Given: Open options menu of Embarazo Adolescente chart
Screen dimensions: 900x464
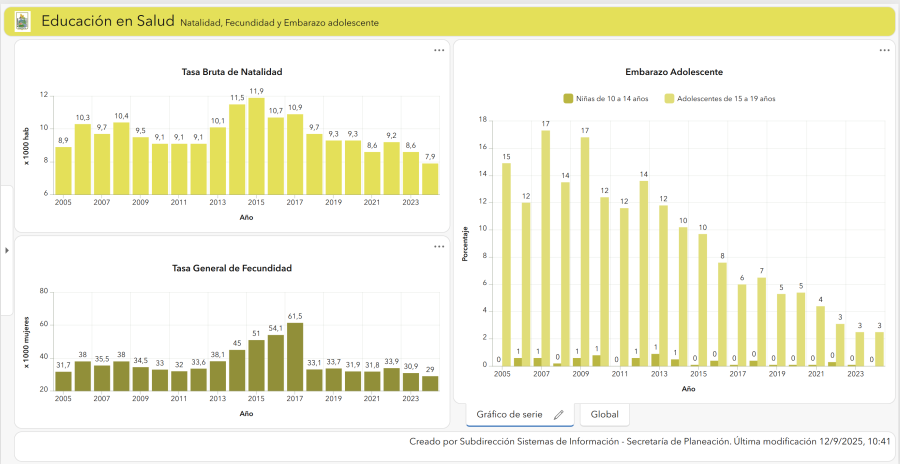Looking at the screenshot, I should [x=885, y=51].
